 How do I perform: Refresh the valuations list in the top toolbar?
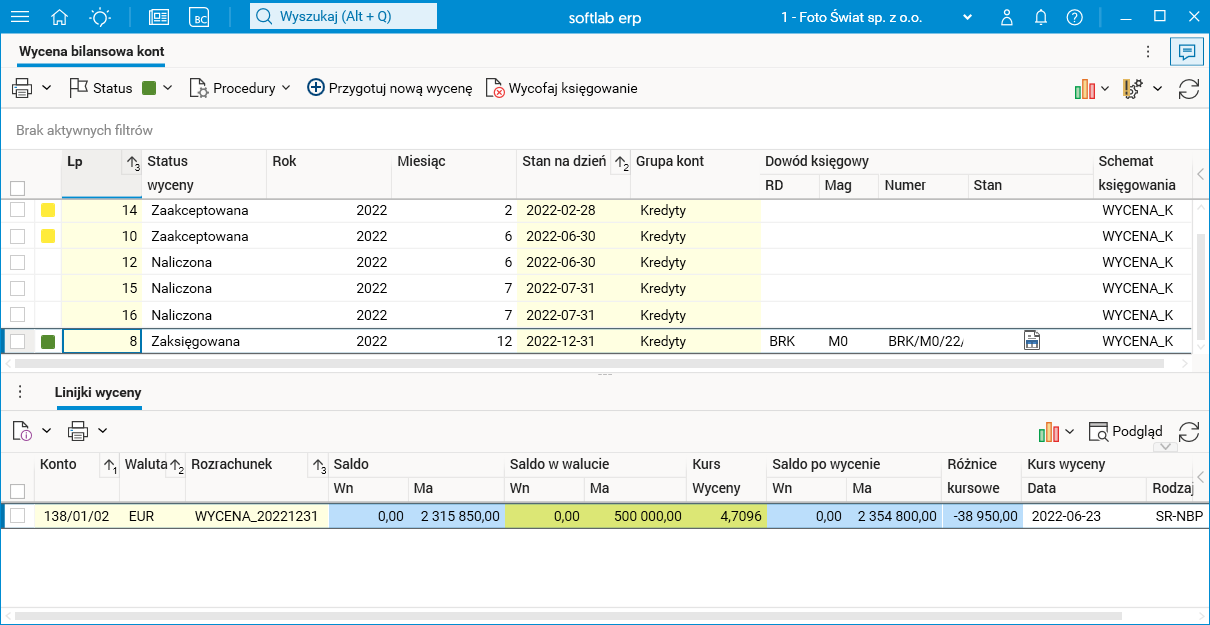1189,89
